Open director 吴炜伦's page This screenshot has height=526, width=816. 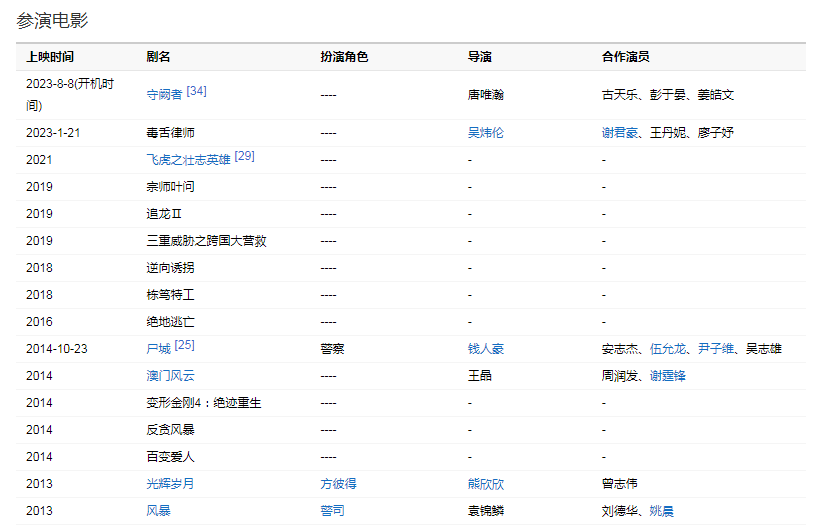coord(485,132)
